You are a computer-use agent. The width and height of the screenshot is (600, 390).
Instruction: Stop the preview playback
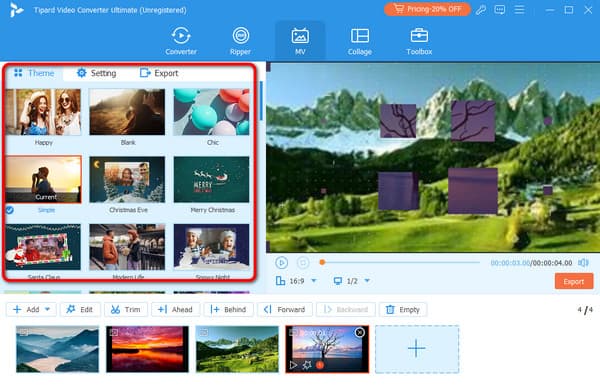303,263
